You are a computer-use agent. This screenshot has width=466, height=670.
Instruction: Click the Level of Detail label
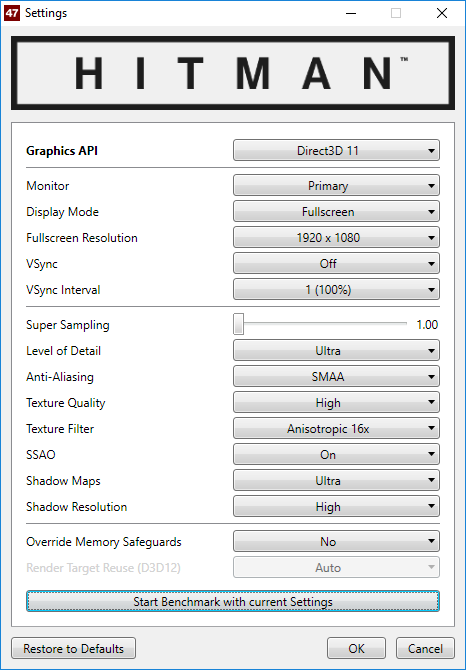pyautogui.click(x=63, y=351)
